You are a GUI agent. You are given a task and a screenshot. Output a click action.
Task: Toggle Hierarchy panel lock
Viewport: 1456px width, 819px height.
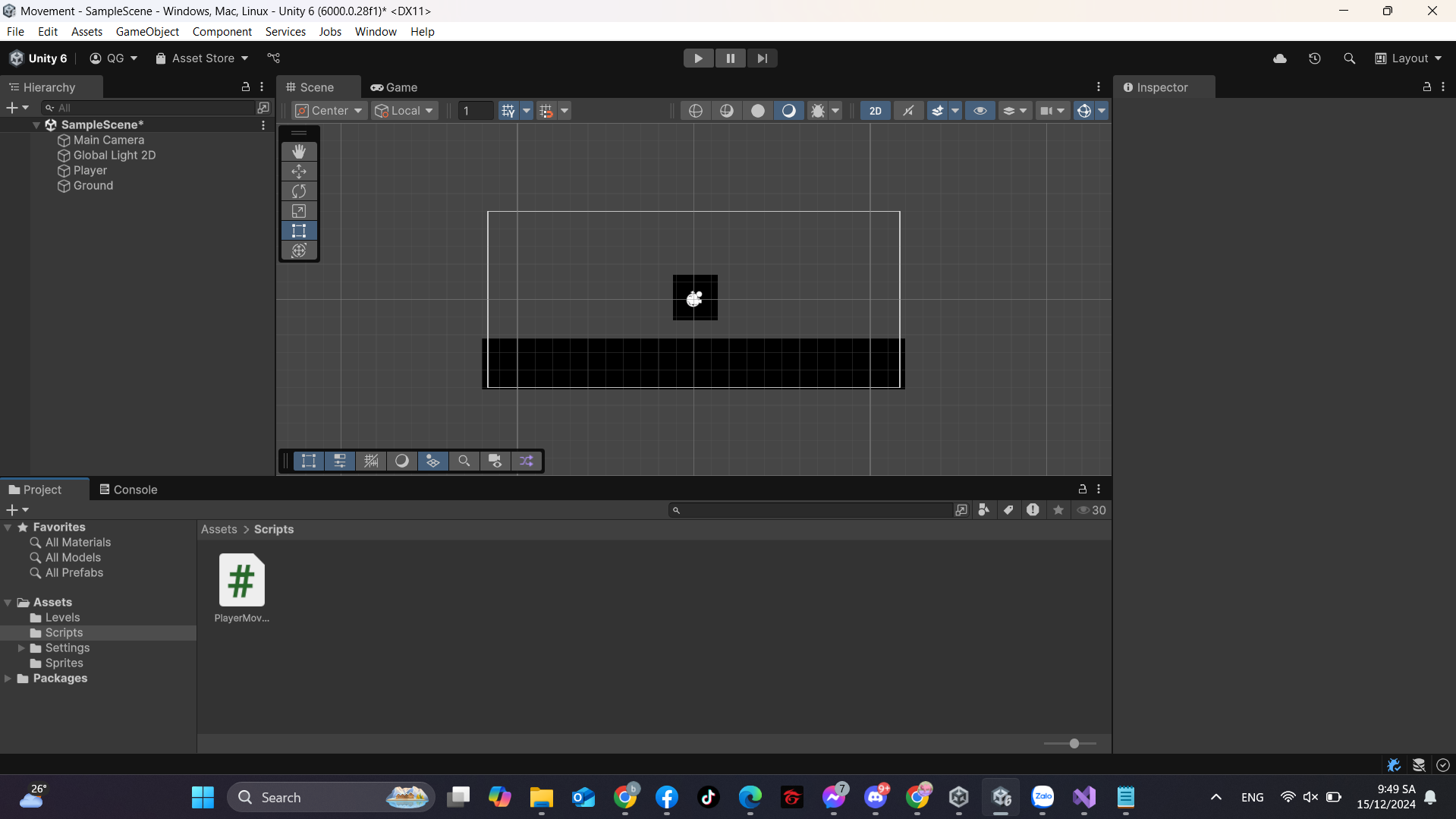click(245, 87)
